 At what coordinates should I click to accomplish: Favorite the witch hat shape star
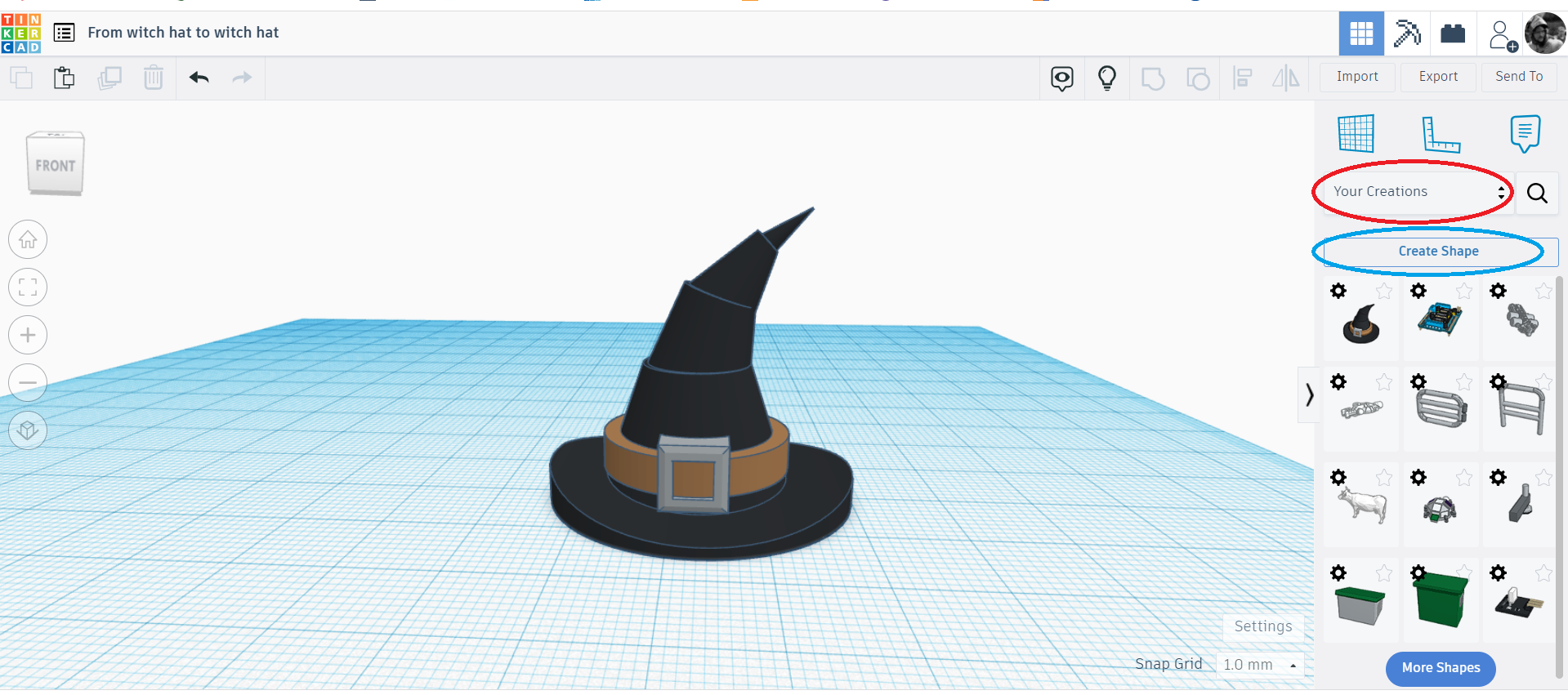(1383, 292)
